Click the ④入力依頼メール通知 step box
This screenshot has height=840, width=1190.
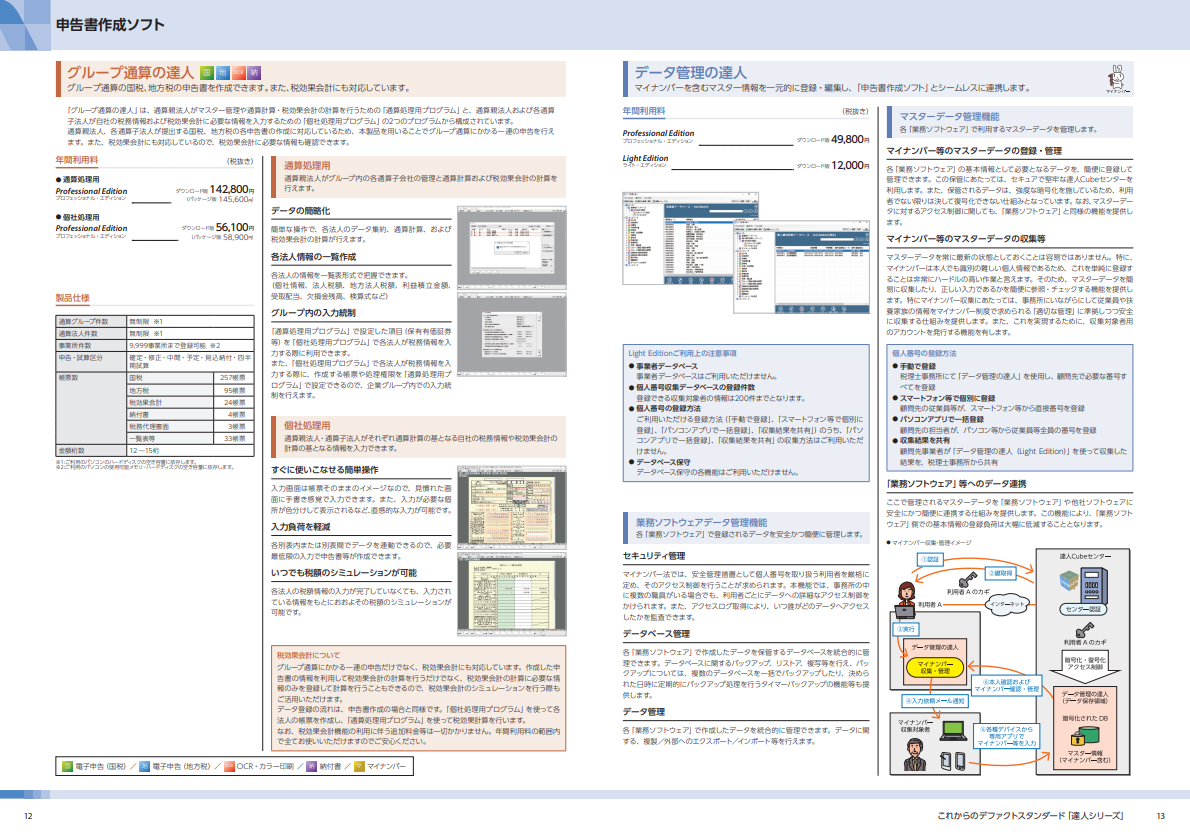[x=933, y=700]
